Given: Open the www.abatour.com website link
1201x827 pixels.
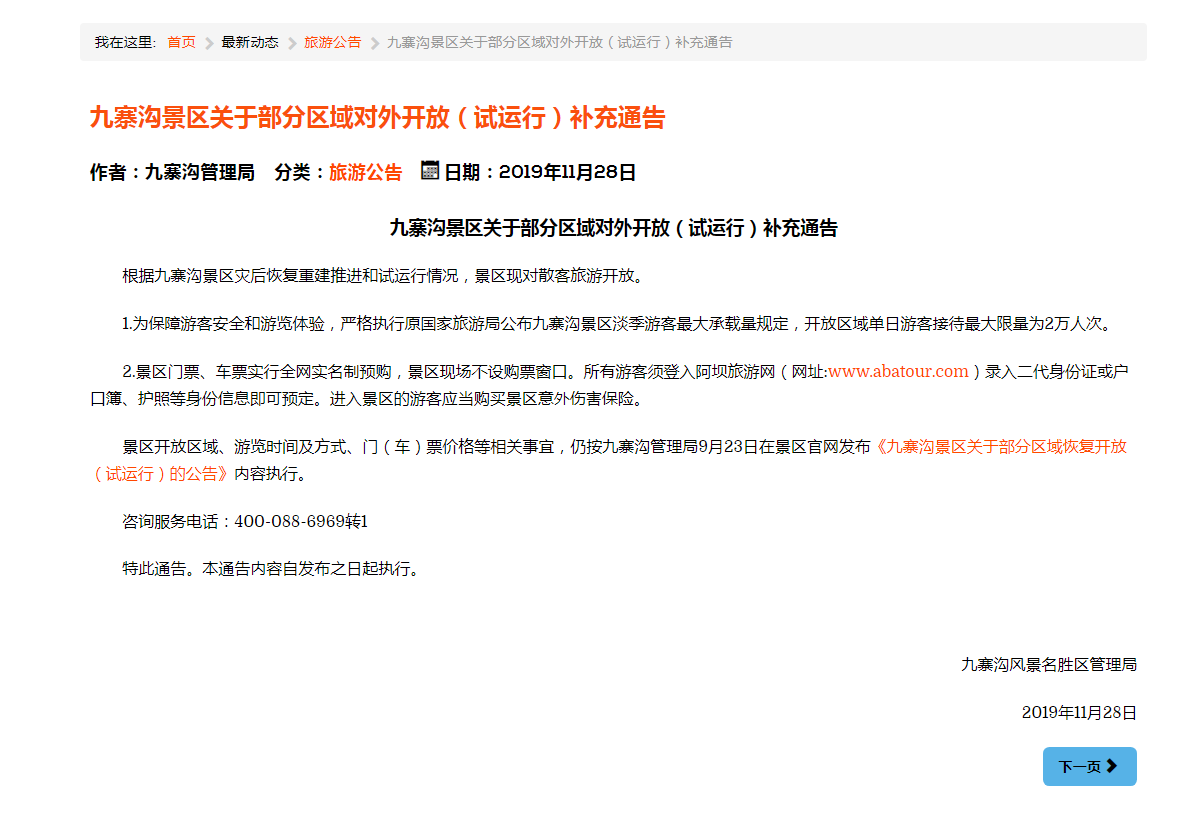Looking at the screenshot, I should (x=898, y=371).
